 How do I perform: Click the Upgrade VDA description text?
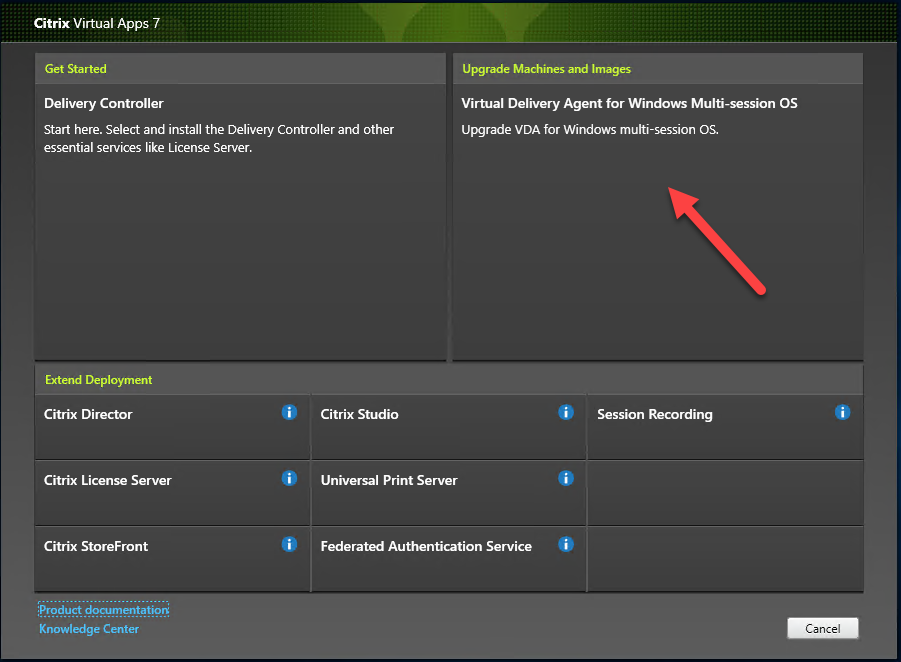point(590,130)
